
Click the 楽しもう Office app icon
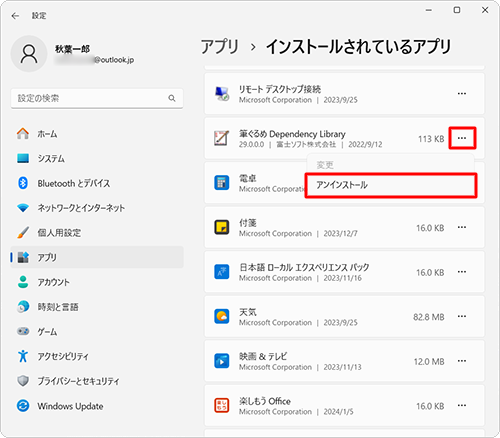[x=221, y=406]
